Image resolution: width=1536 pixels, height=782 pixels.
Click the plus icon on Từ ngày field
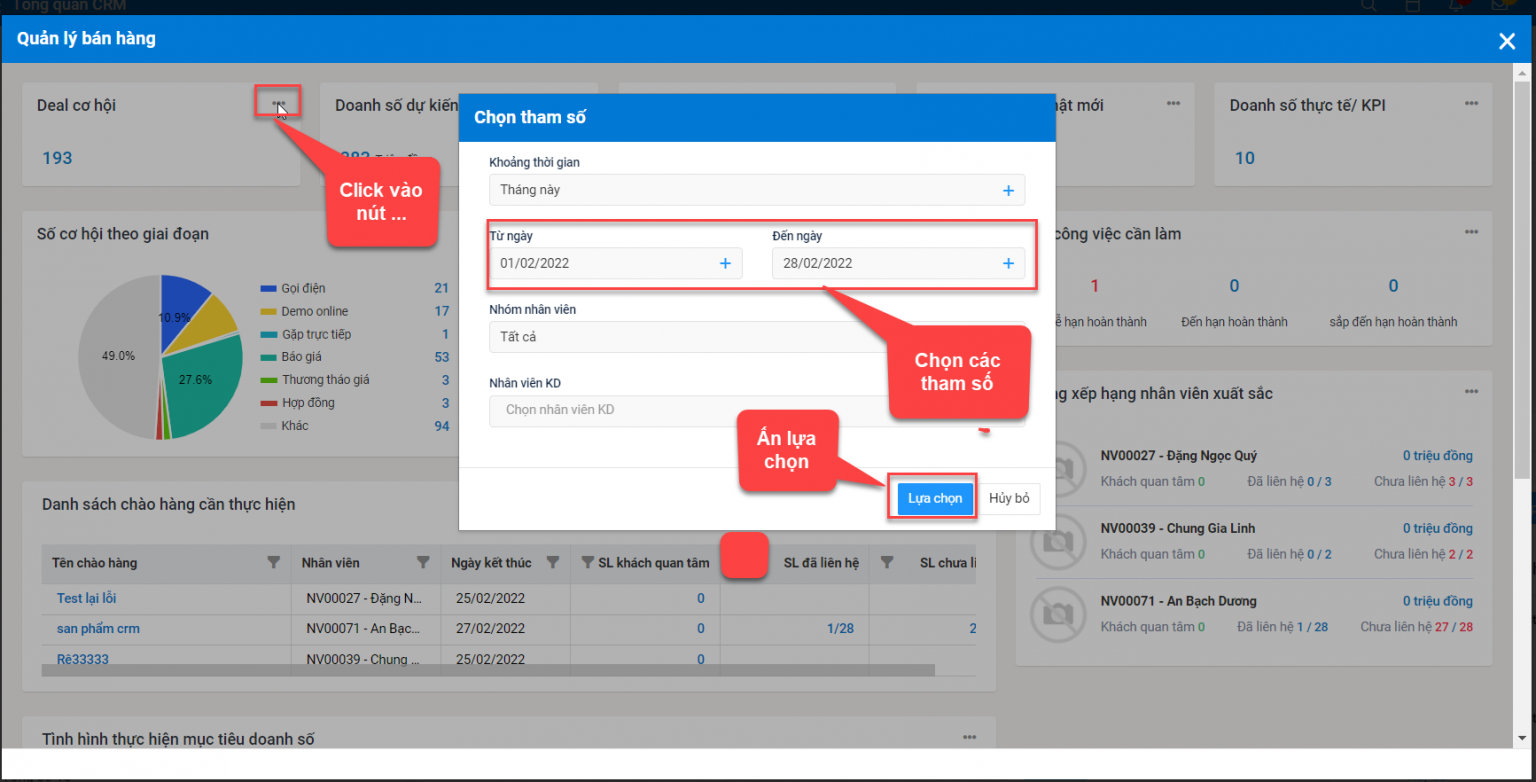[725, 263]
